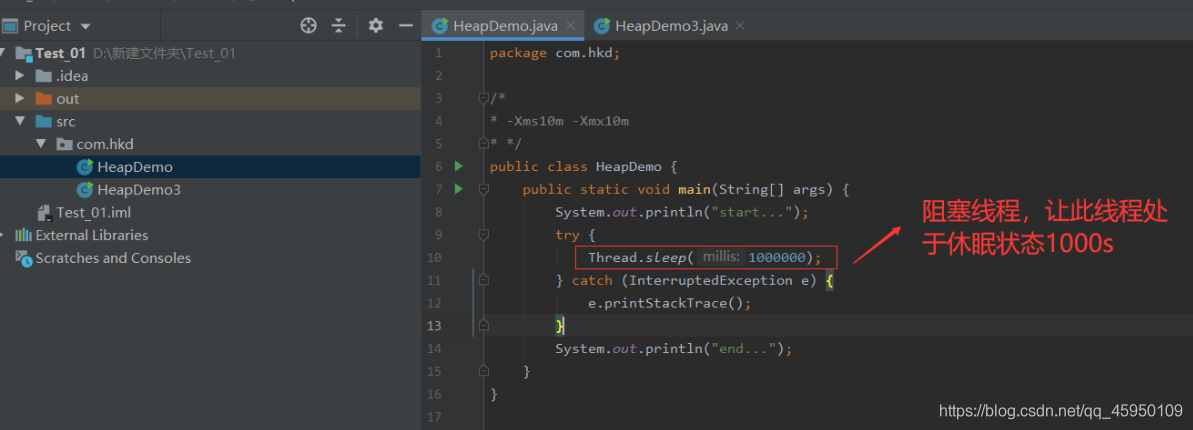Hide the Project panel with the minimize icon
The height and width of the screenshot is (430, 1193).
[x=405, y=25]
